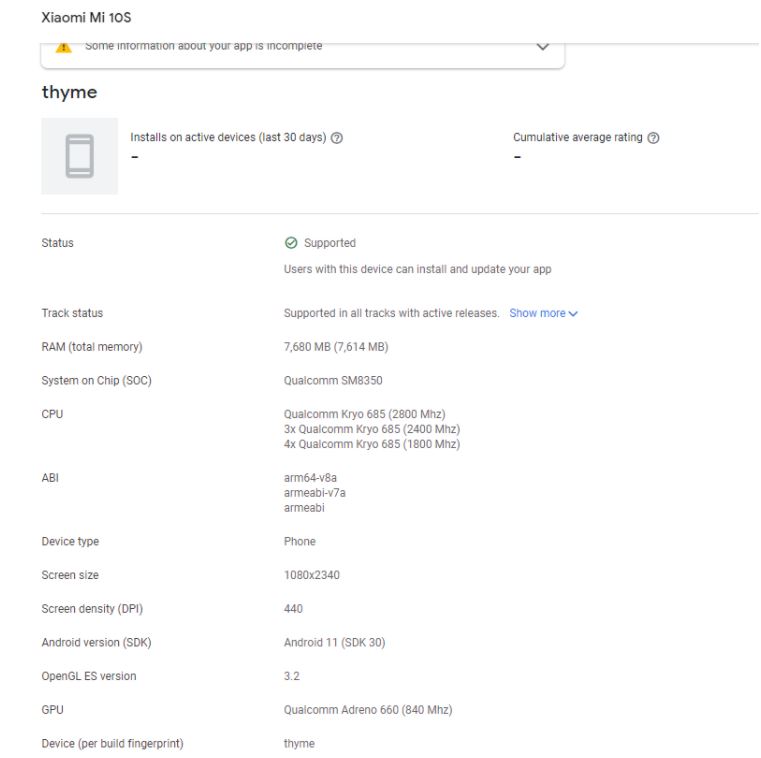This screenshot has height=758, width=761.
Task: Click the warning triangle icon in the banner
Action: (x=64, y=46)
